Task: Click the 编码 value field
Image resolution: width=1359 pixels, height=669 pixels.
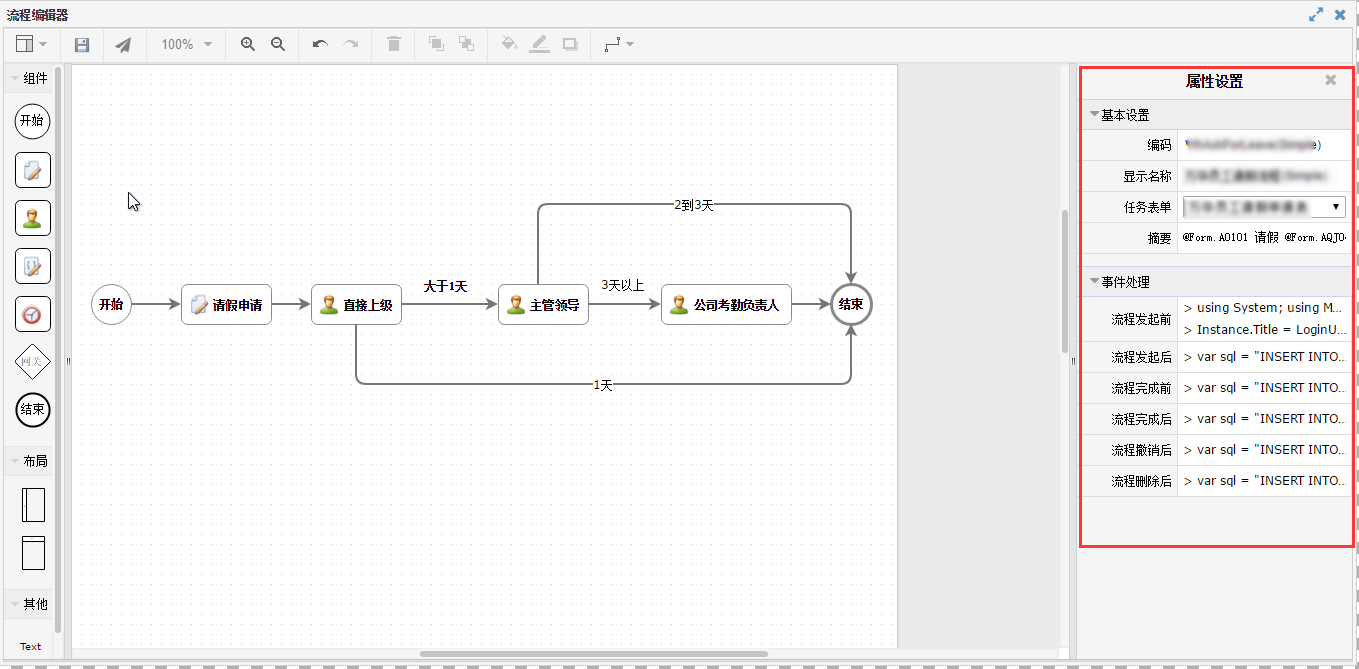Action: click(x=1264, y=145)
